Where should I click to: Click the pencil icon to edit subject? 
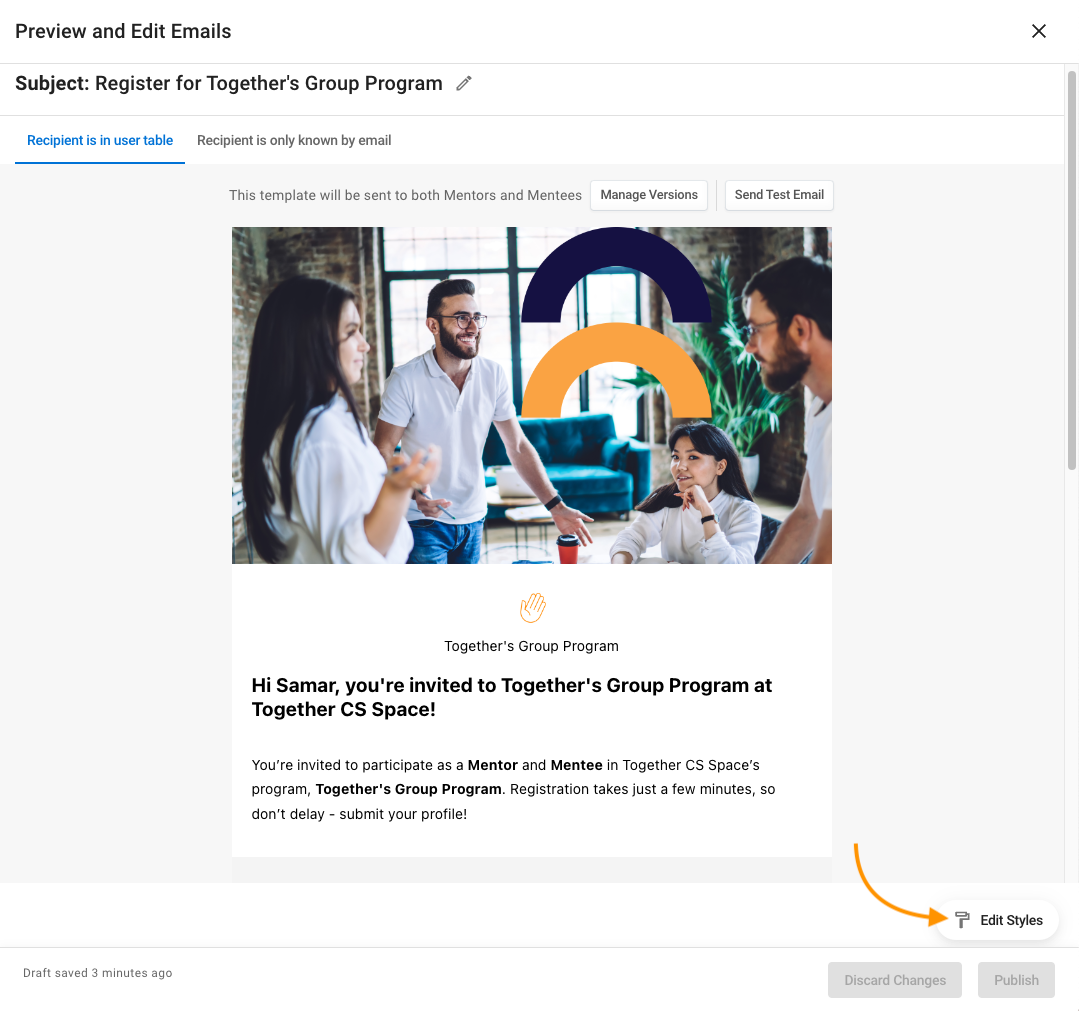click(464, 83)
